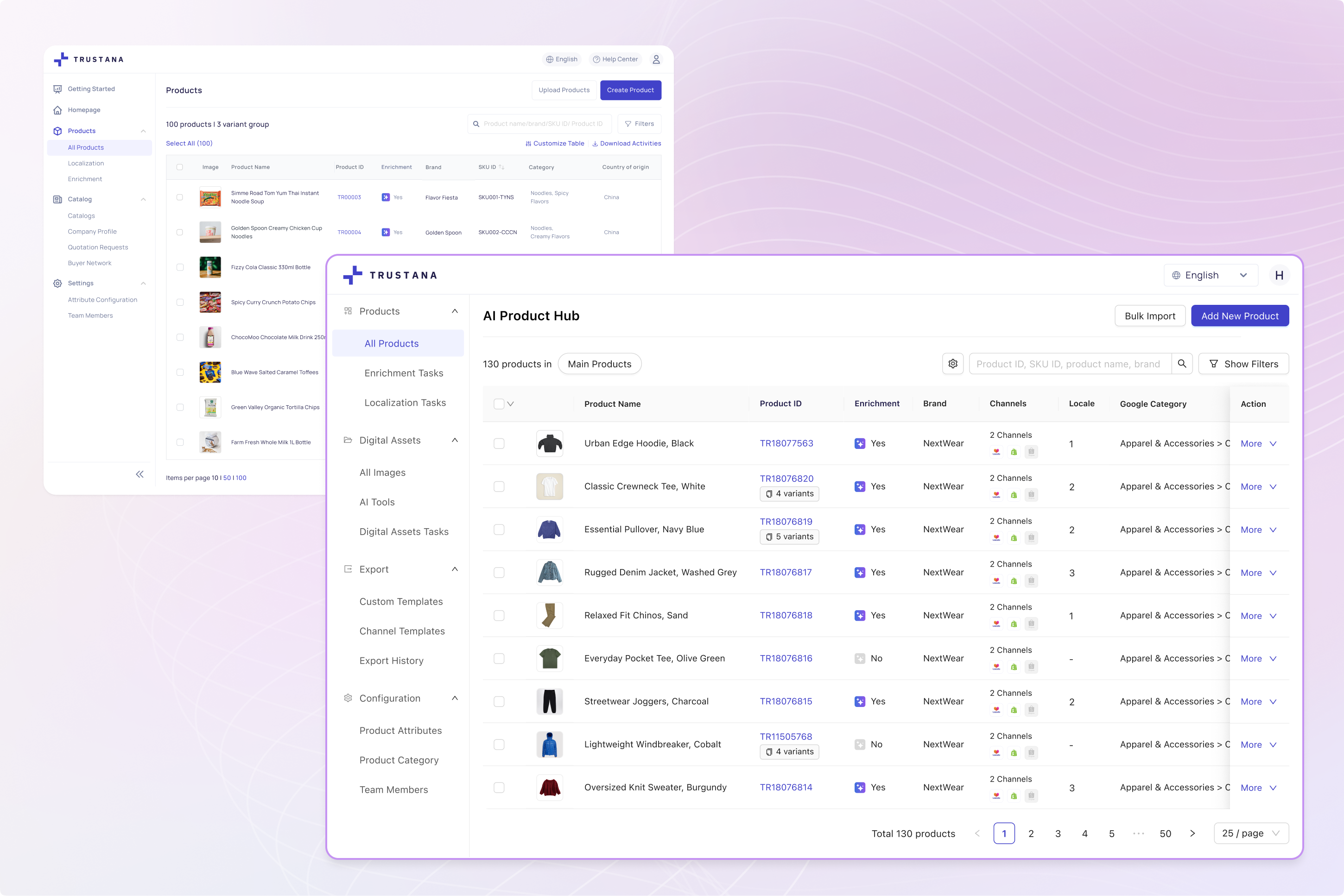Toggle the select-all checkbox in the front table header
The image size is (1344, 896).
point(499,404)
